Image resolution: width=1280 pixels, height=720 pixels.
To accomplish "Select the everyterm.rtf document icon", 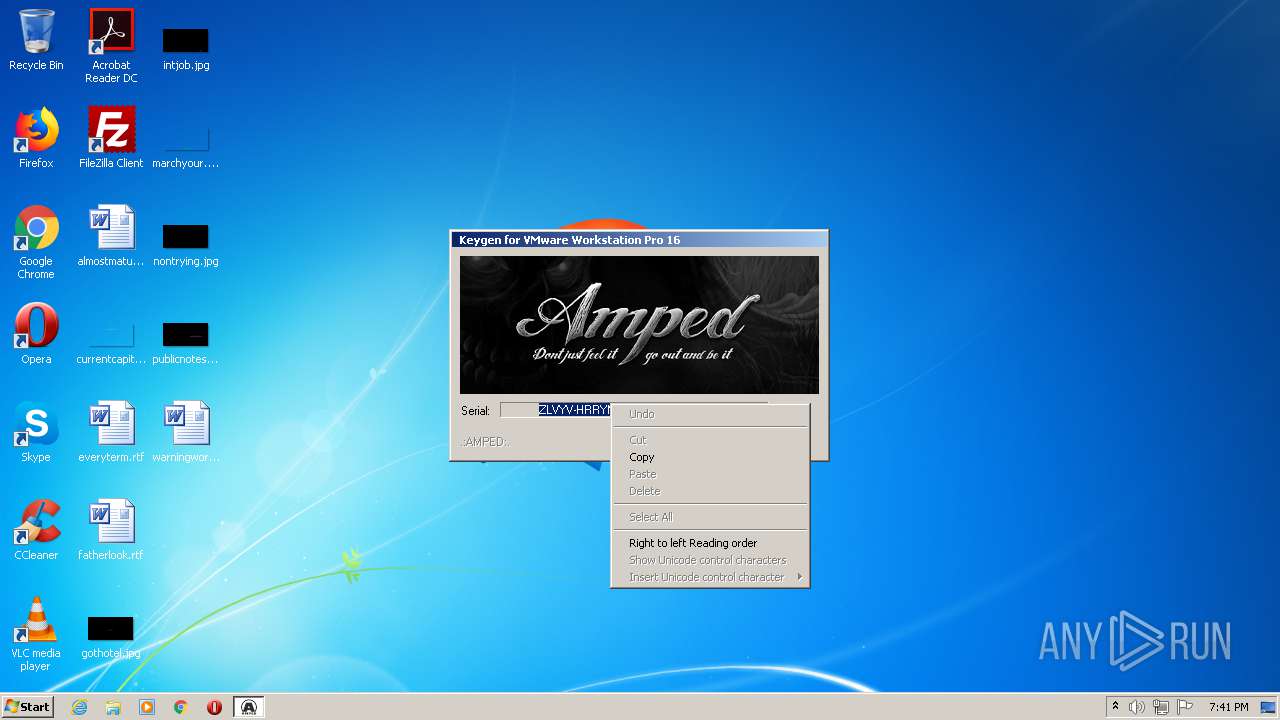I will pos(111,432).
